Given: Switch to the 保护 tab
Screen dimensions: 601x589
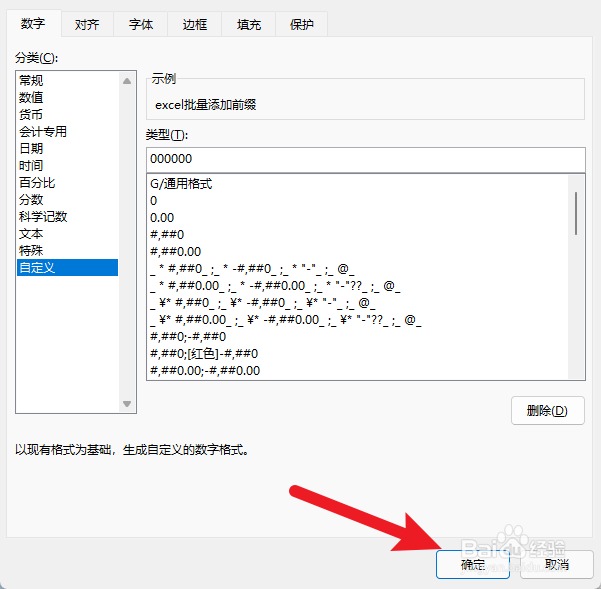Looking at the screenshot, I should coord(302,25).
